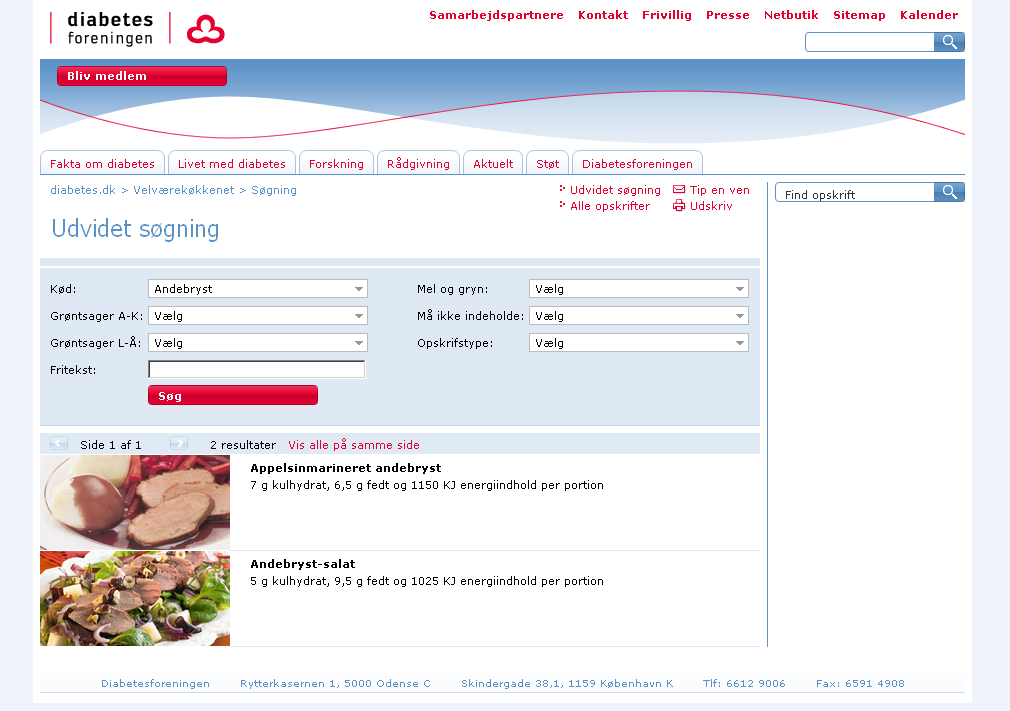
Task: Open the Kalender link
Action: pos(929,15)
